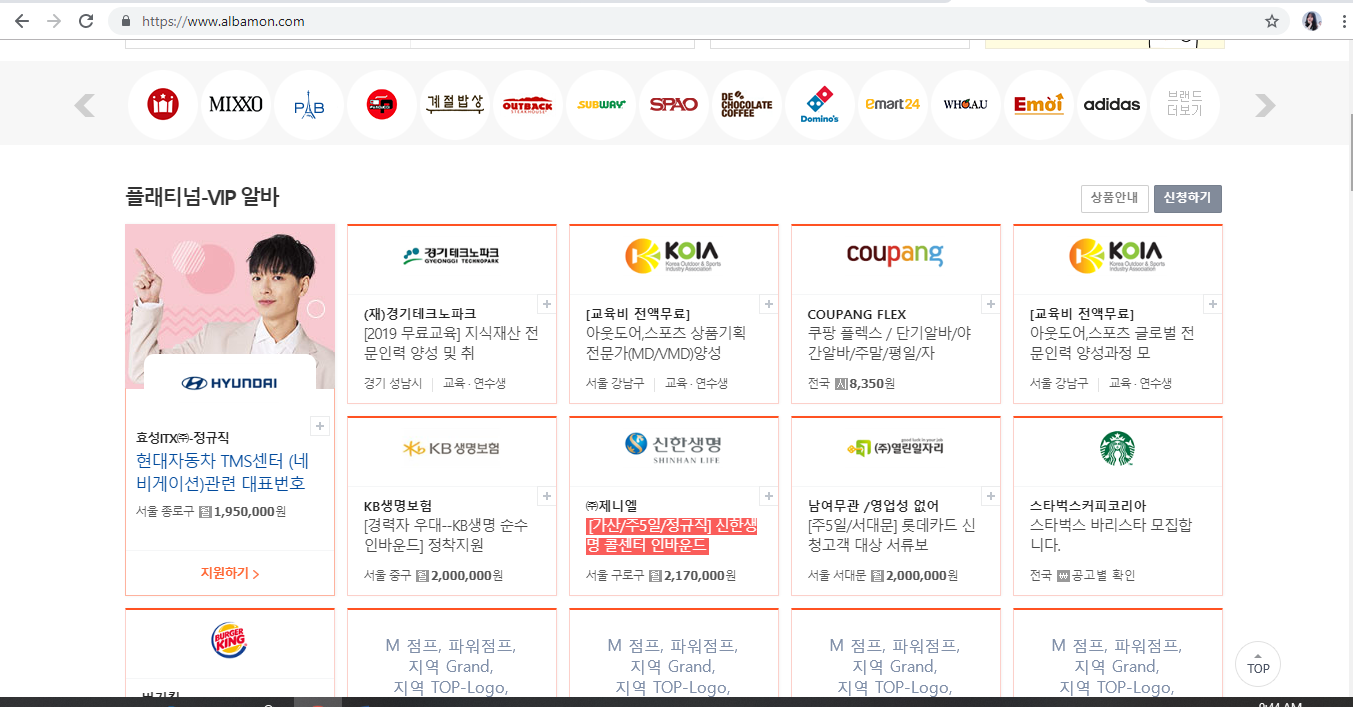Open the Hyundai ad banner image

(x=230, y=307)
